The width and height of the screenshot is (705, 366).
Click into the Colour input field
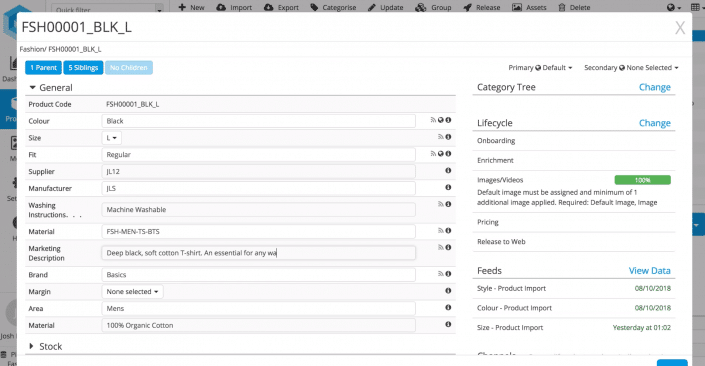259,121
